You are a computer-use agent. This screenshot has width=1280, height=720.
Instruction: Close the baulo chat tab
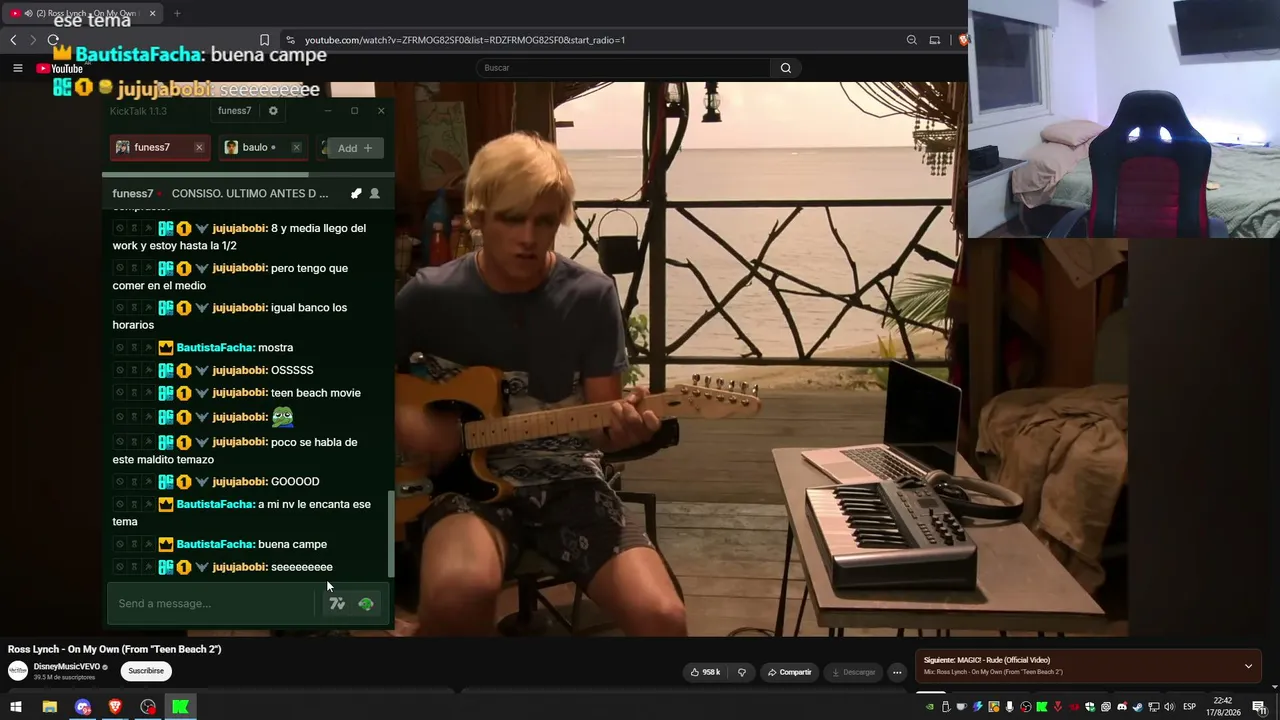tap(296, 148)
